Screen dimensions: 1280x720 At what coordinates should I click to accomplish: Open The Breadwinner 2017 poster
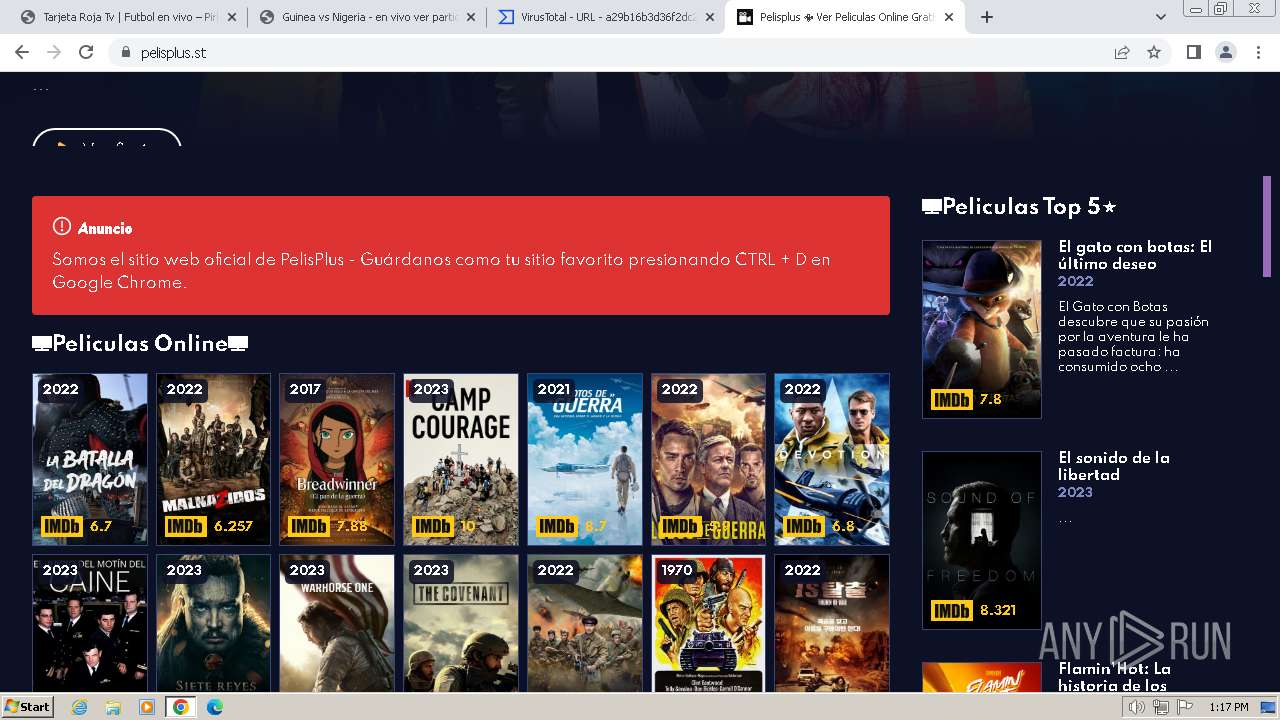point(337,459)
